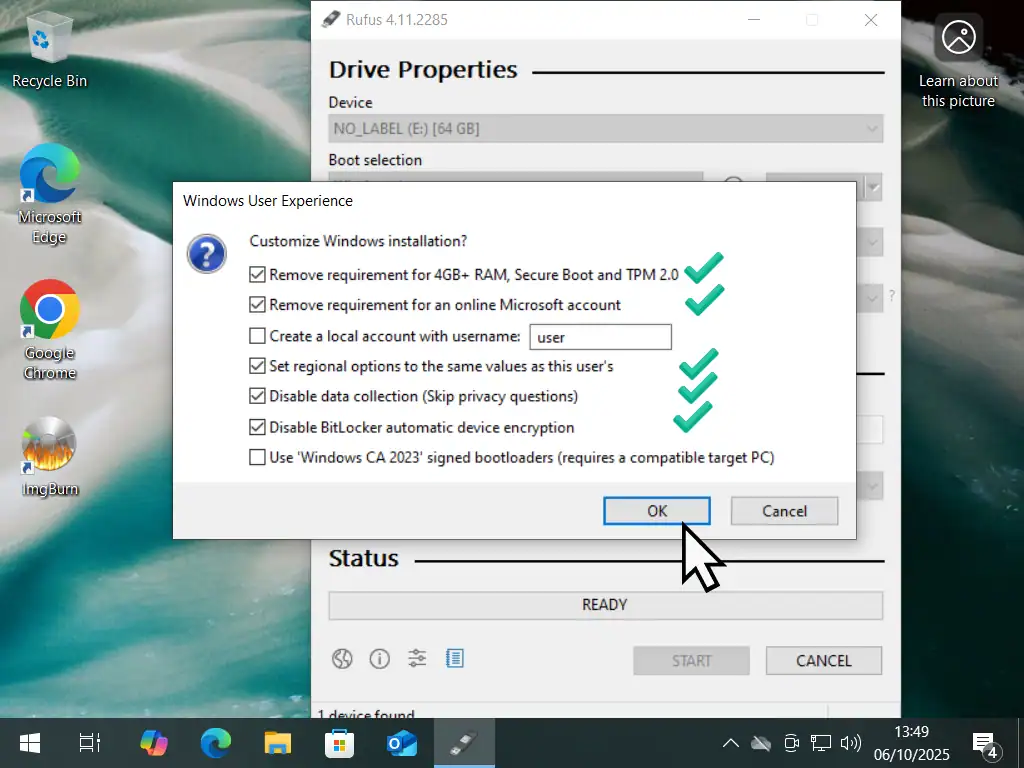Uncheck Remove requirement for 4GB+ RAM option
This screenshot has width=1024, height=768.
coord(258,275)
